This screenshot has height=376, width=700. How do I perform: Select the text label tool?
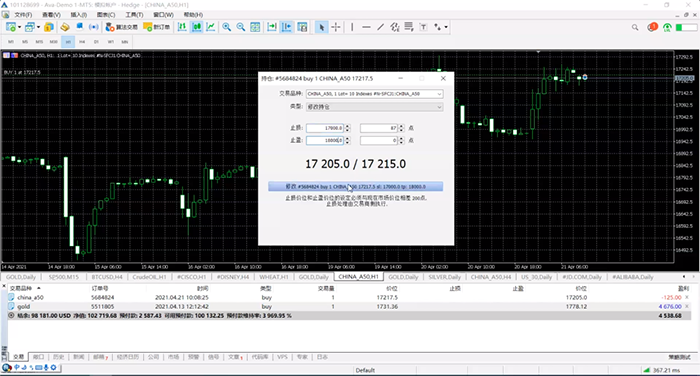(x=423, y=27)
